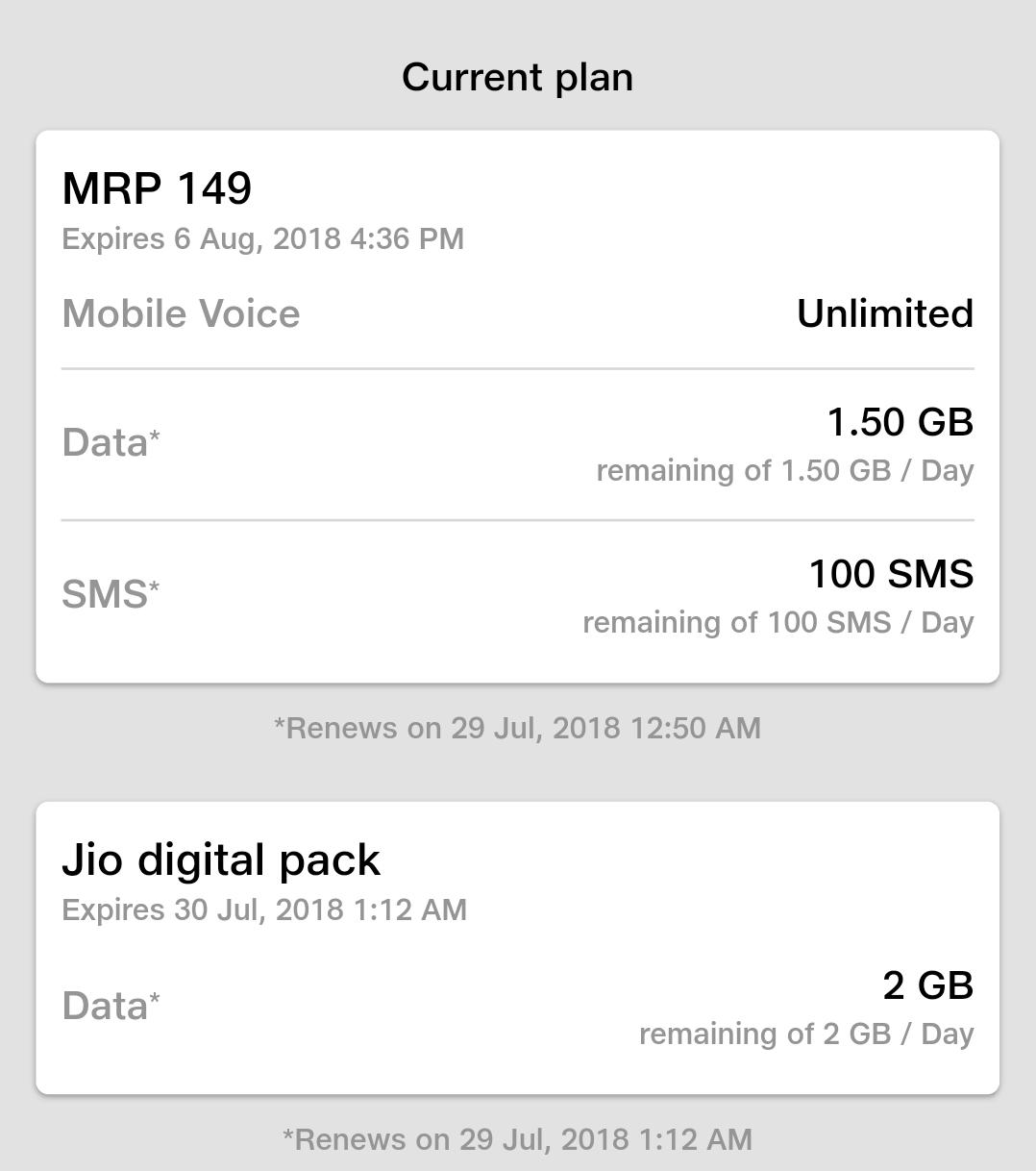Select the SMS row label

(x=111, y=594)
